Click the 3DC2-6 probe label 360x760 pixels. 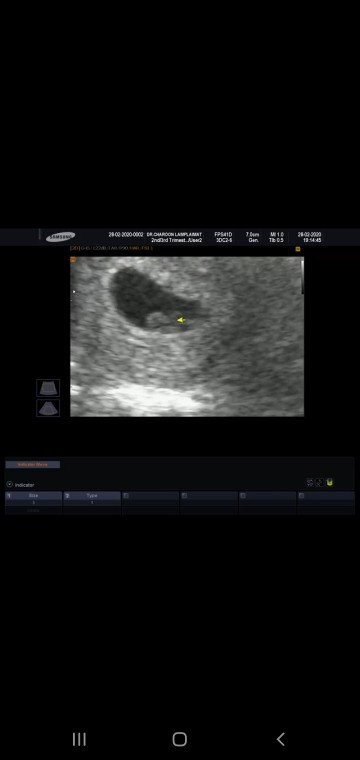pos(224,240)
